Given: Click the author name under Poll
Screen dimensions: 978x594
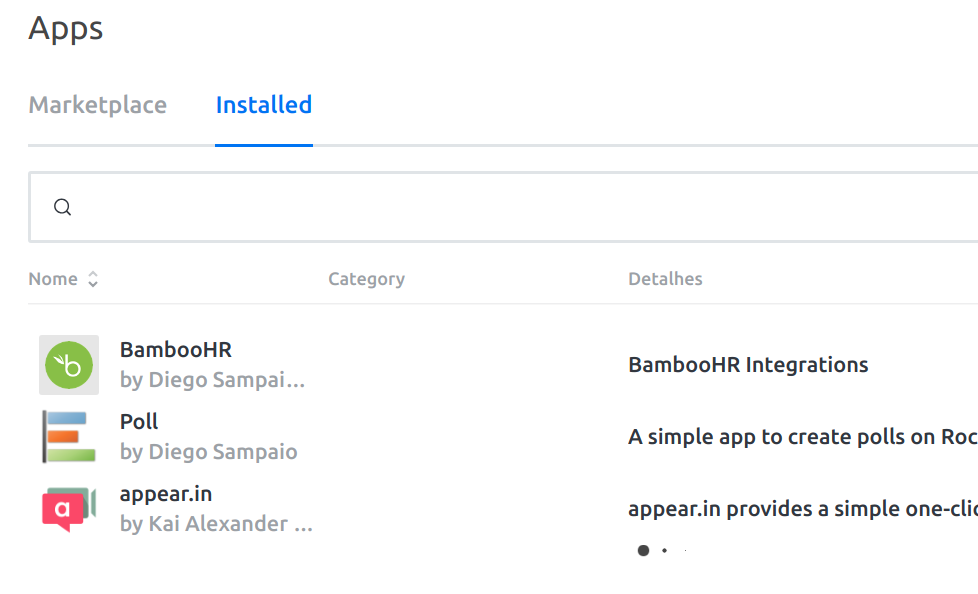Looking at the screenshot, I should point(208,452).
